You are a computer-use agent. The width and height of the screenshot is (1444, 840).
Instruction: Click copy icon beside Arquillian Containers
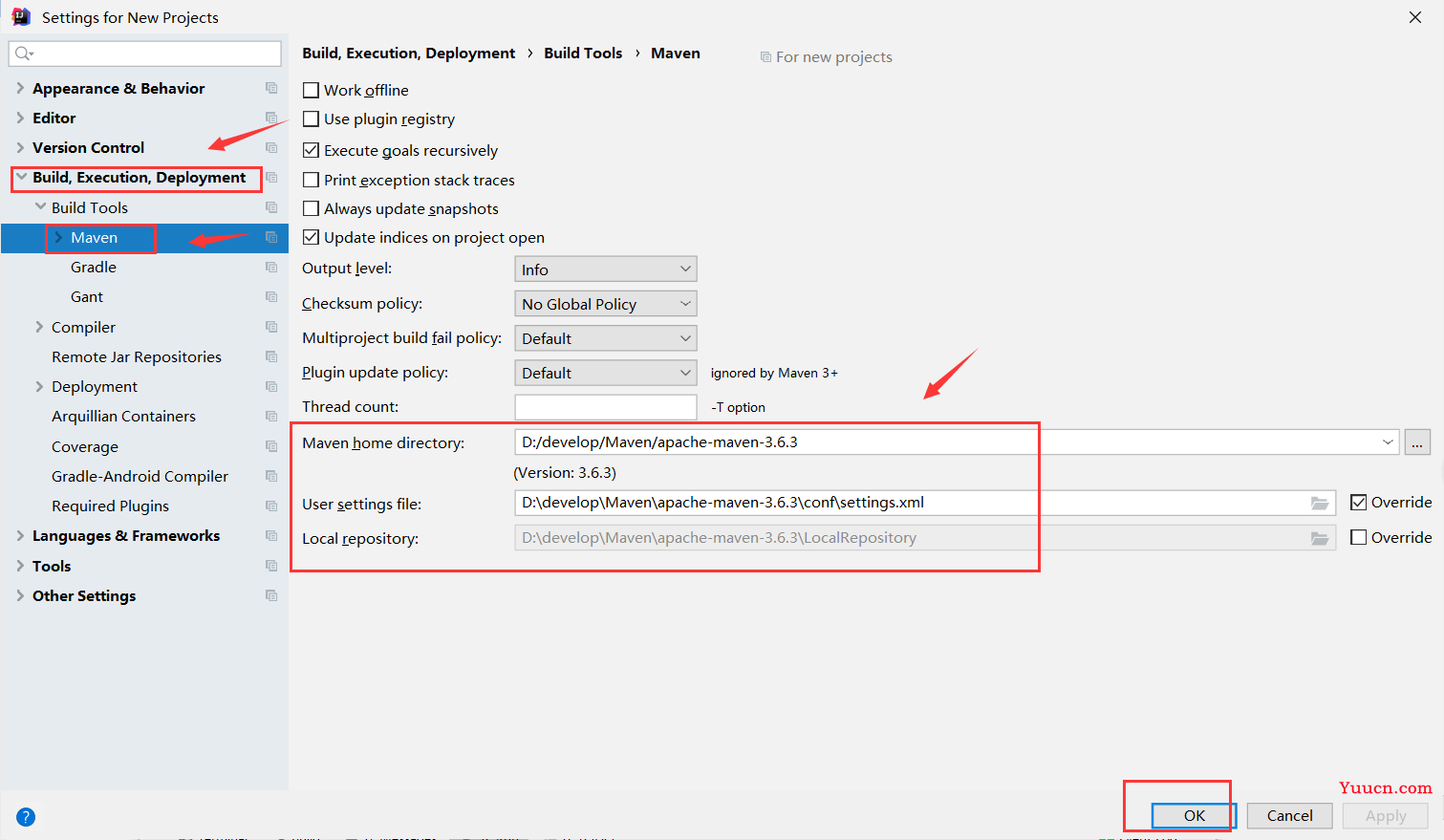pyautogui.click(x=271, y=416)
